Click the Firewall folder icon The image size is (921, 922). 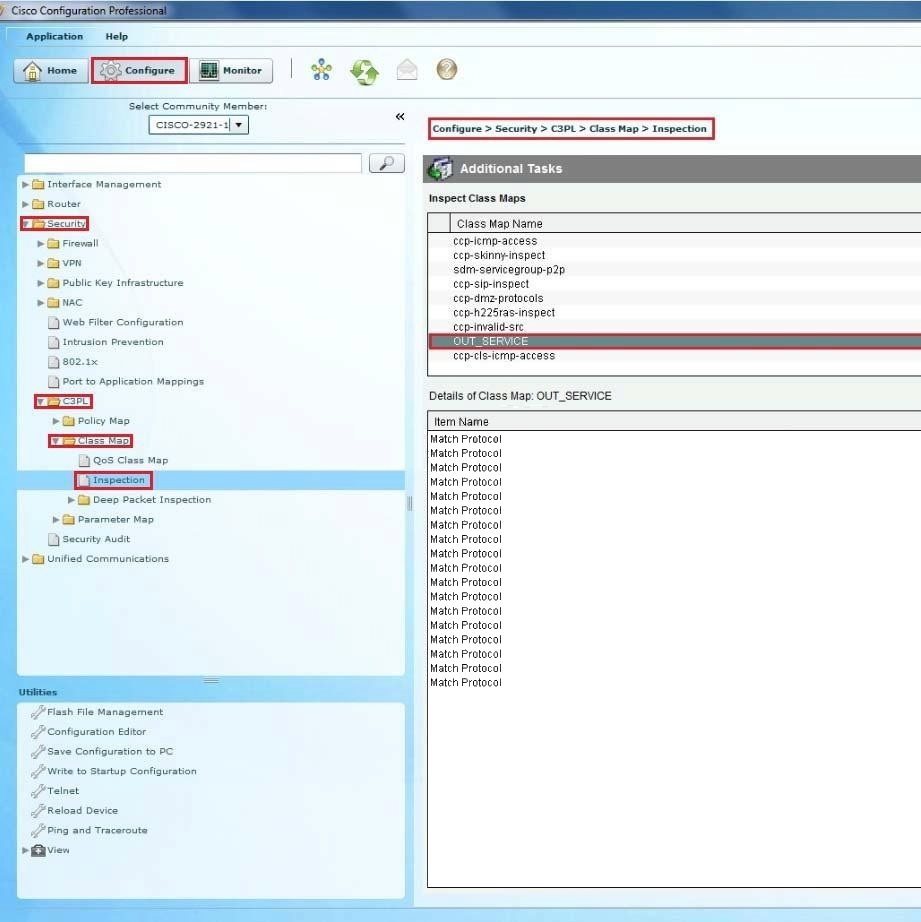54,243
